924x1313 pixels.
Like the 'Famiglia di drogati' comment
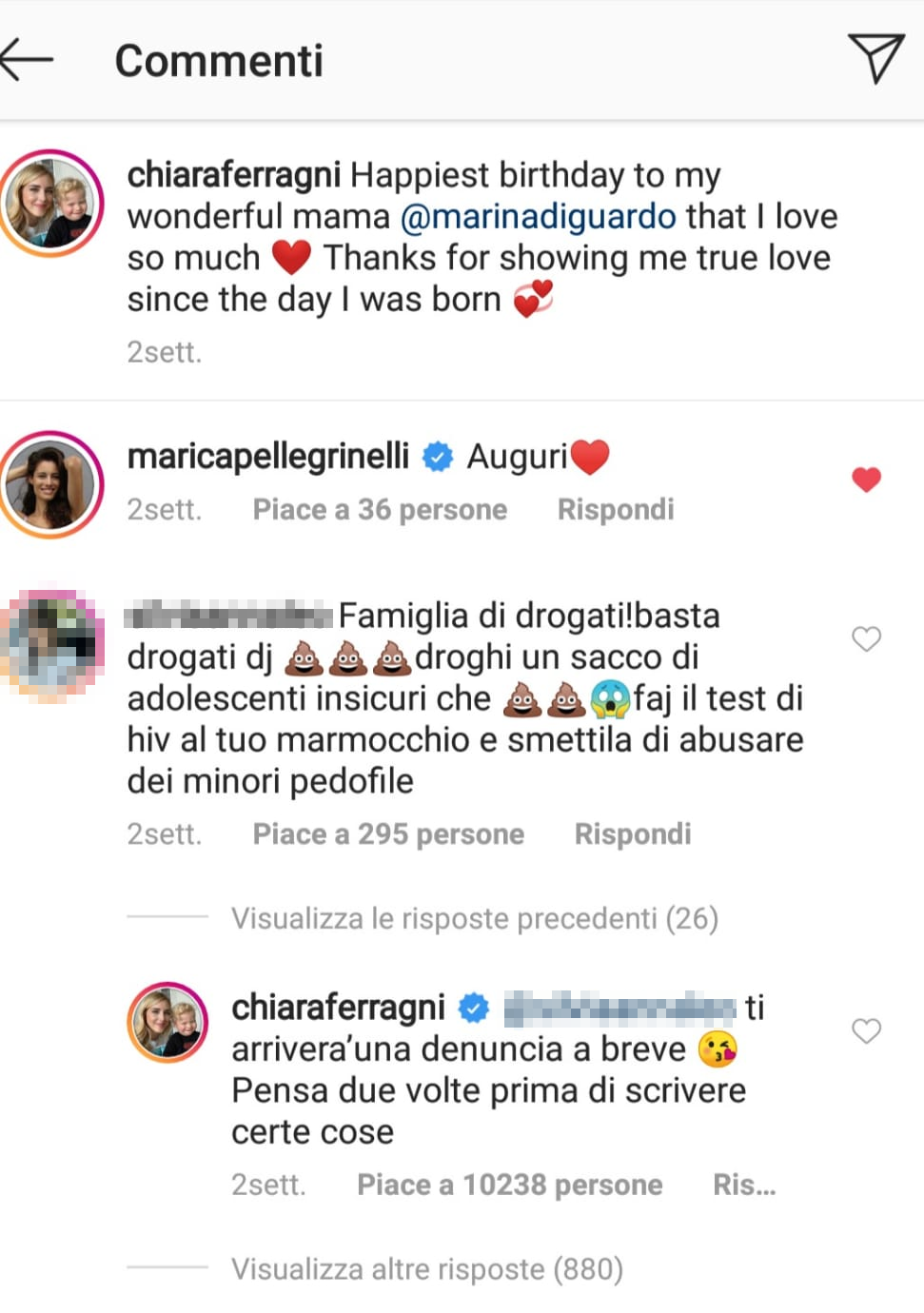[866, 638]
